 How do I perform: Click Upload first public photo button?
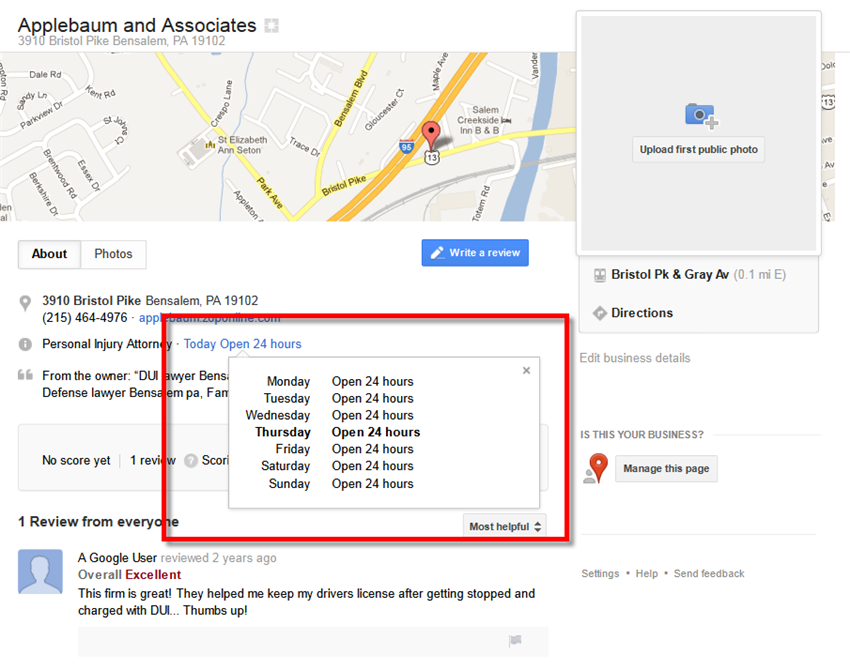coord(698,150)
